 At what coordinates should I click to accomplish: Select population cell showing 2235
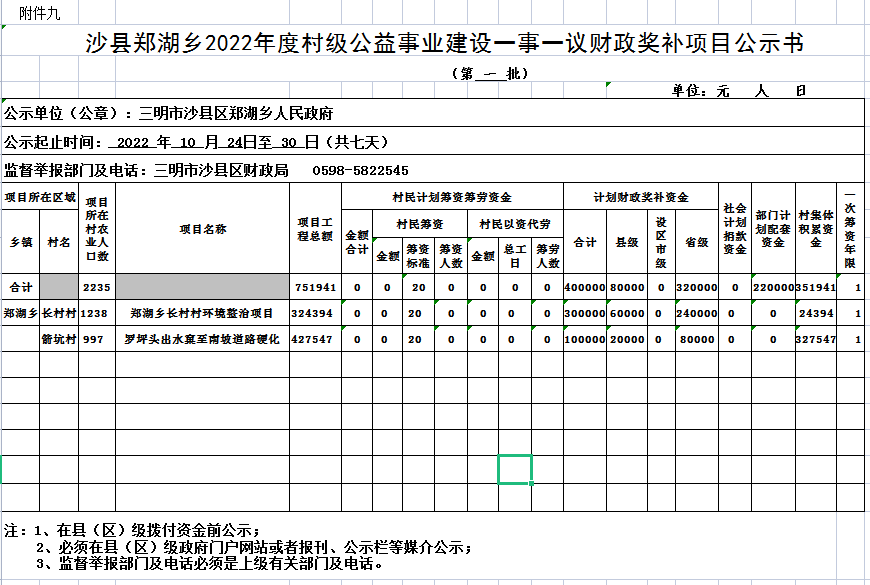point(96,287)
